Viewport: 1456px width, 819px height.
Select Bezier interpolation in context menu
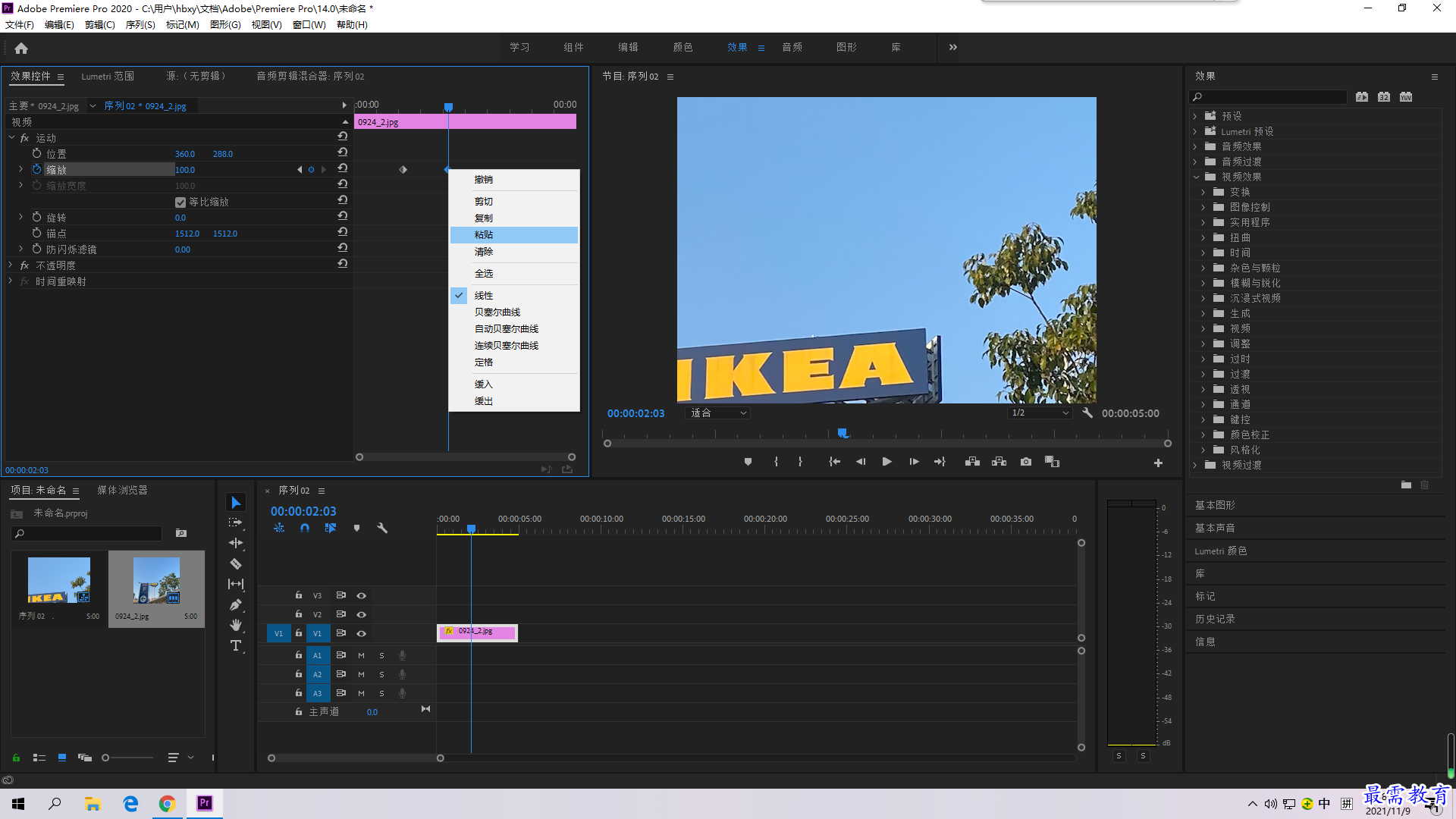pos(514,312)
